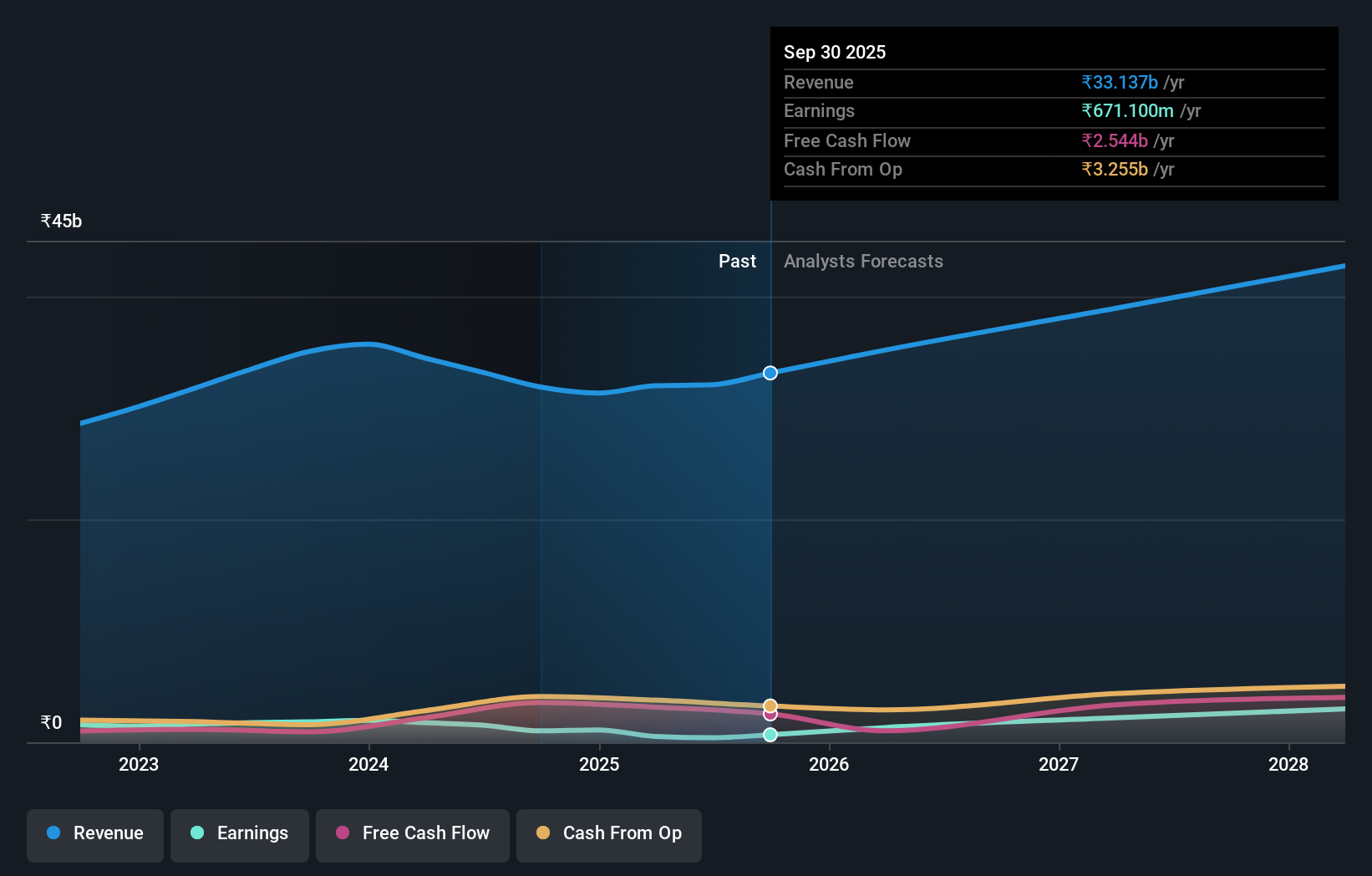Toggle the Earnings series off
This screenshot has height=876, width=1372.
[240, 833]
